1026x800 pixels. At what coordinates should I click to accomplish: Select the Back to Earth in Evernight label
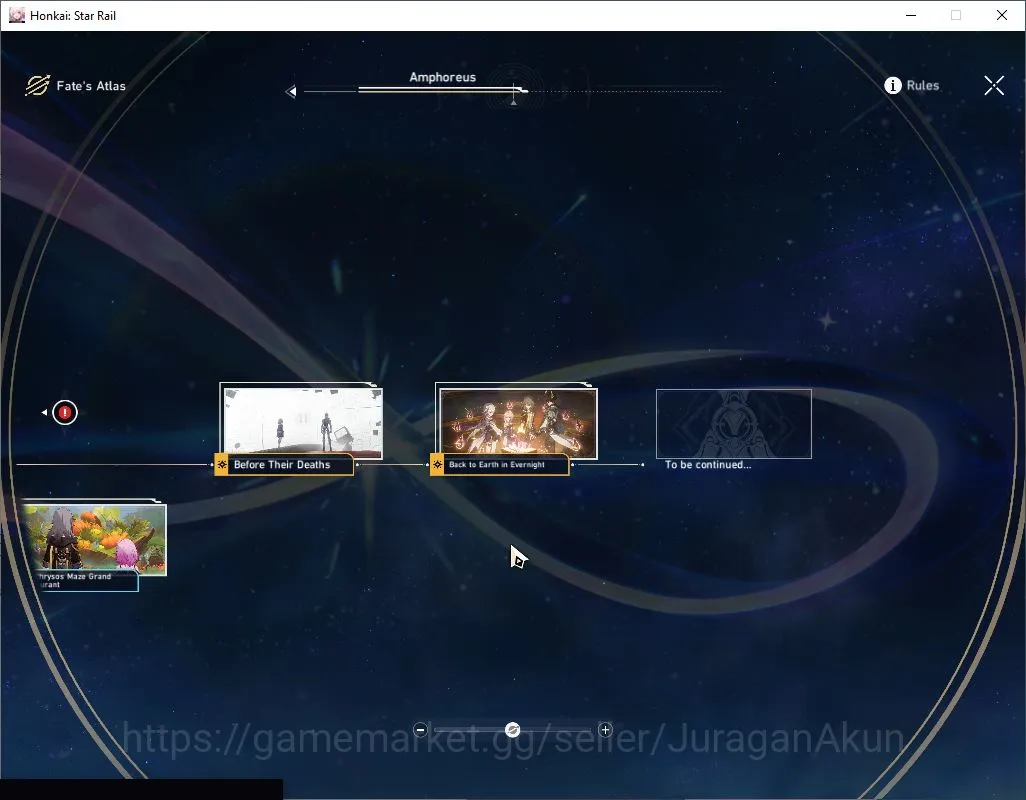[x=497, y=465]
